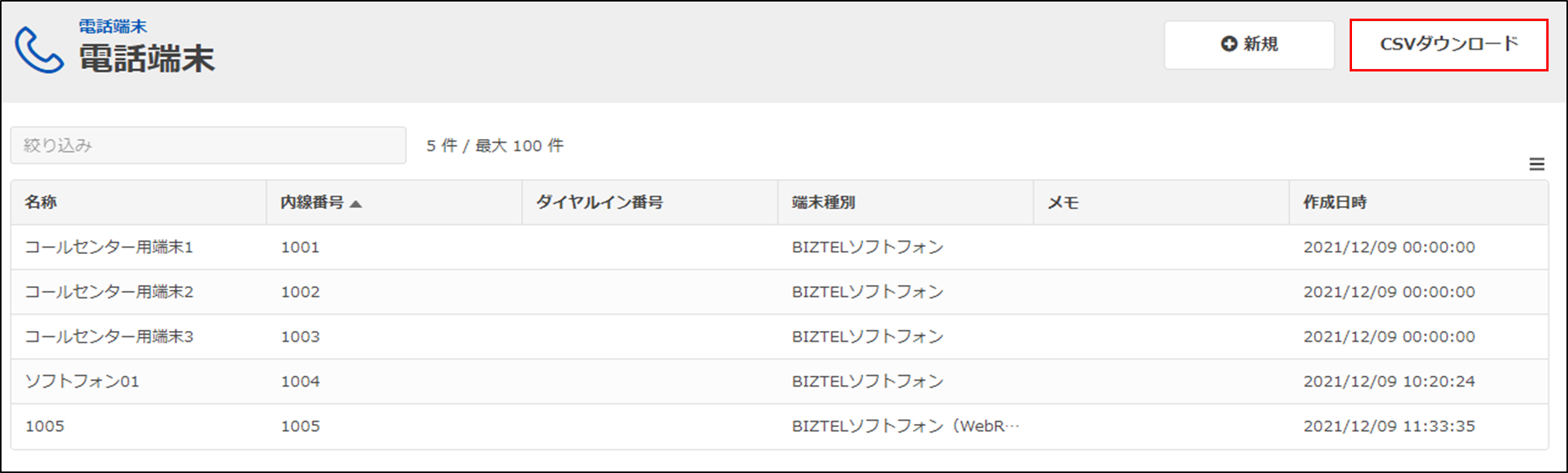Image resolution: width=1568 pixels, height=473 pixels.
Task: Sort by ダイヤルイン番号 column header
Action: [x=599, y=203]
